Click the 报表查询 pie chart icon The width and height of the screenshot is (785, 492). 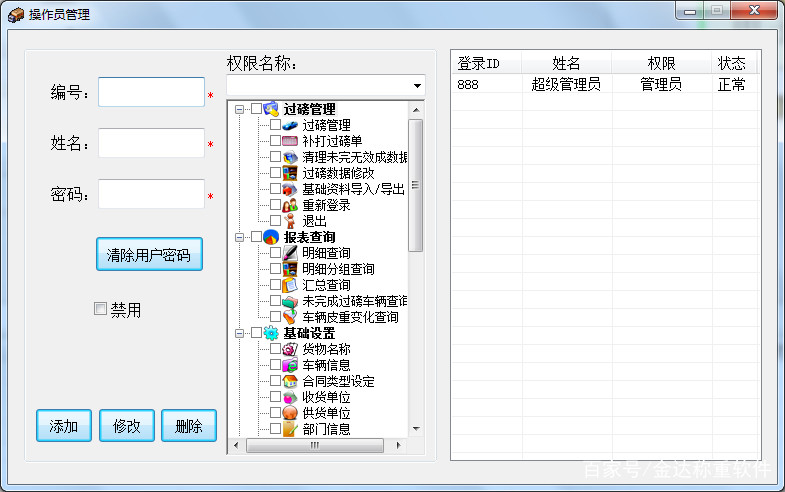271,237
